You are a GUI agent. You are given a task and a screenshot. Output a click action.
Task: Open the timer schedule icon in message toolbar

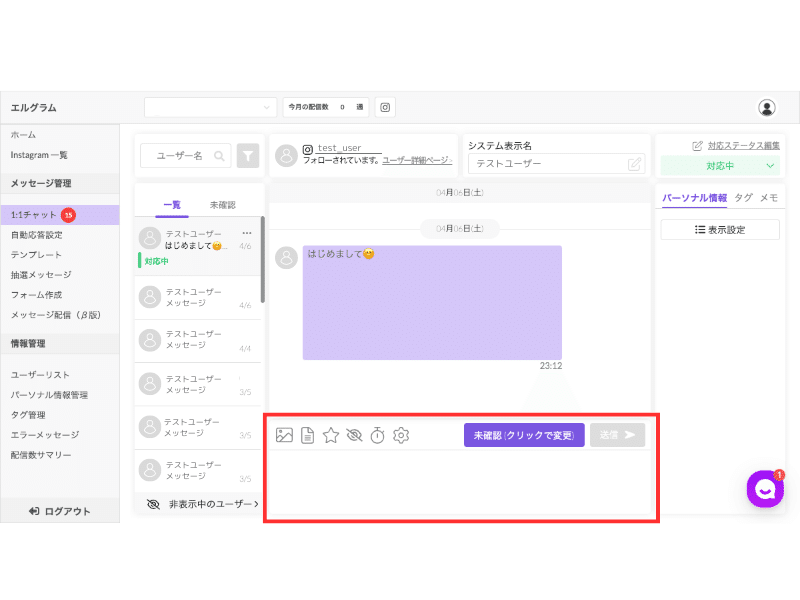378,435
